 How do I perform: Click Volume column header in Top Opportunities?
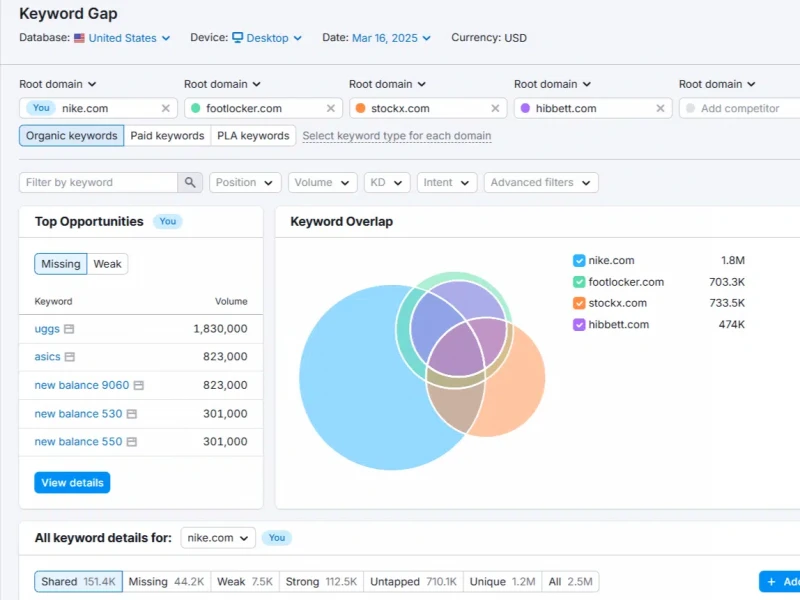pyautogui.click(x=231, y=302)
